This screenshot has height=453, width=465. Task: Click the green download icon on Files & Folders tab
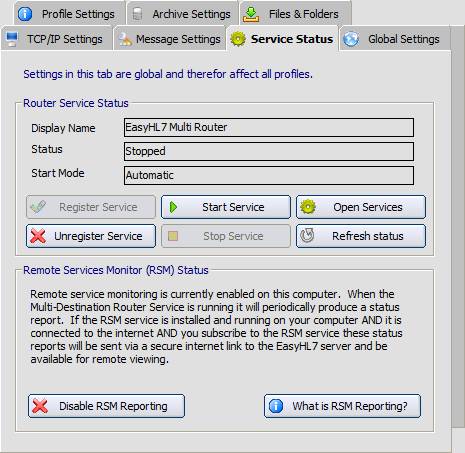pyautogui.click(x=251, y=14)
